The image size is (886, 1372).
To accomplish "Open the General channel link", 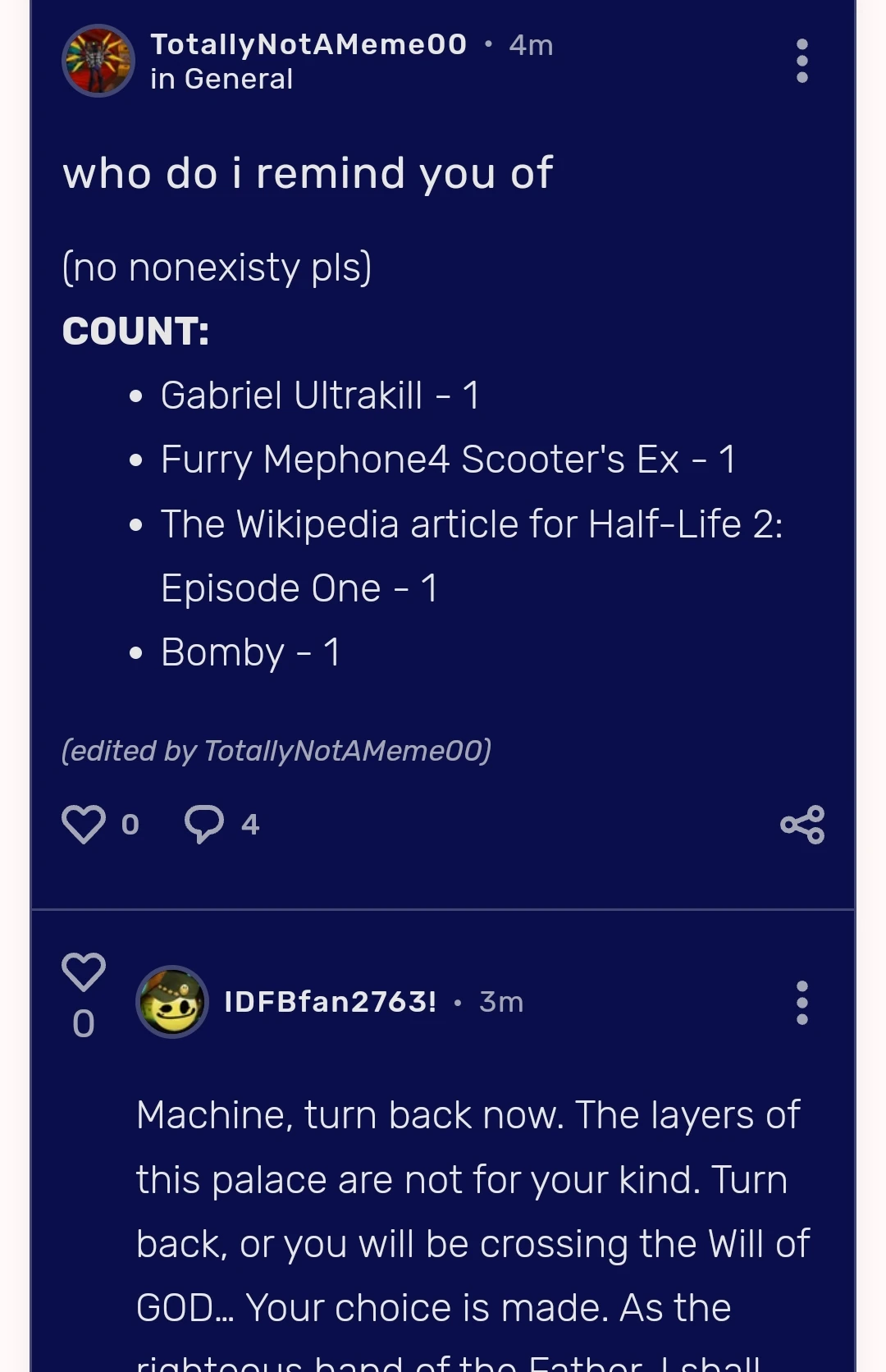I will [x=219, y=79].
